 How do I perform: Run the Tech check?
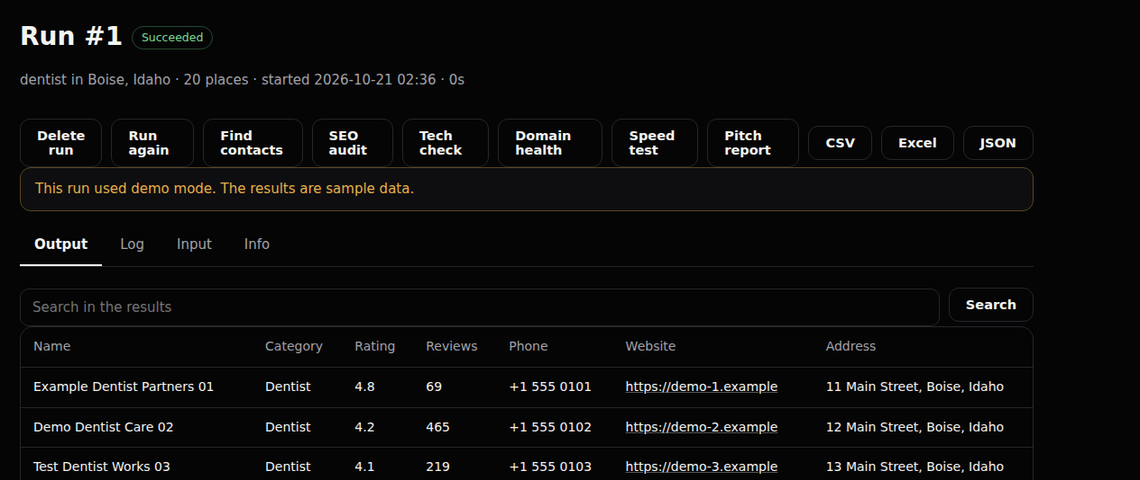[445, 143]
